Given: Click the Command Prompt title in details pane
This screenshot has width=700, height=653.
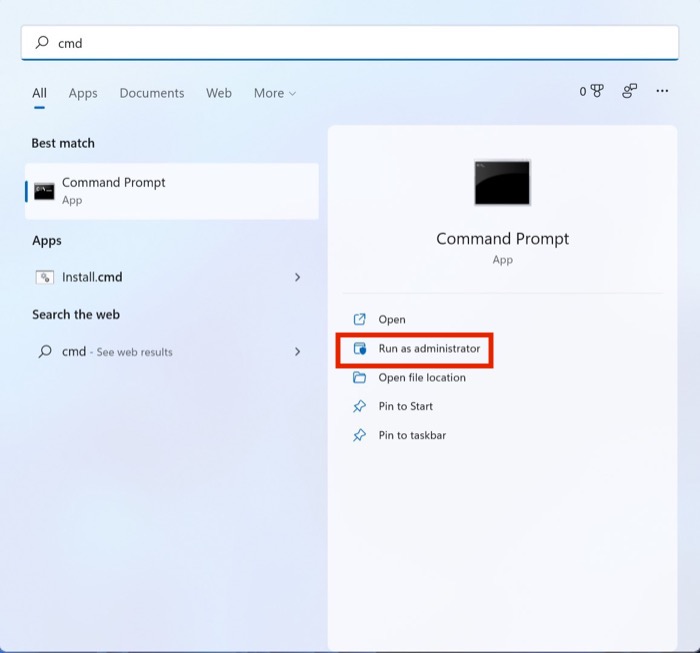Looking at the screenshot, I should (502, 239).
